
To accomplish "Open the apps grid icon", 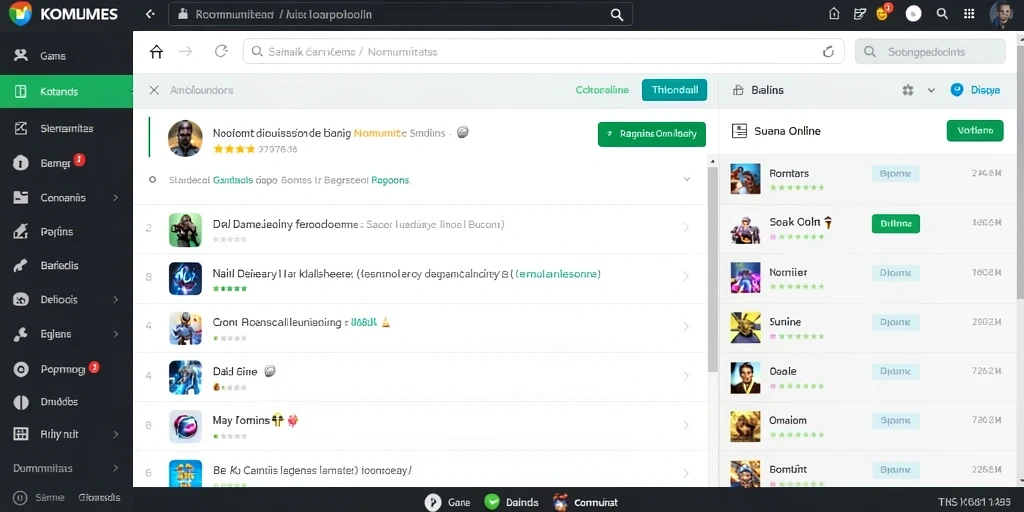I will tap(969, 14).
